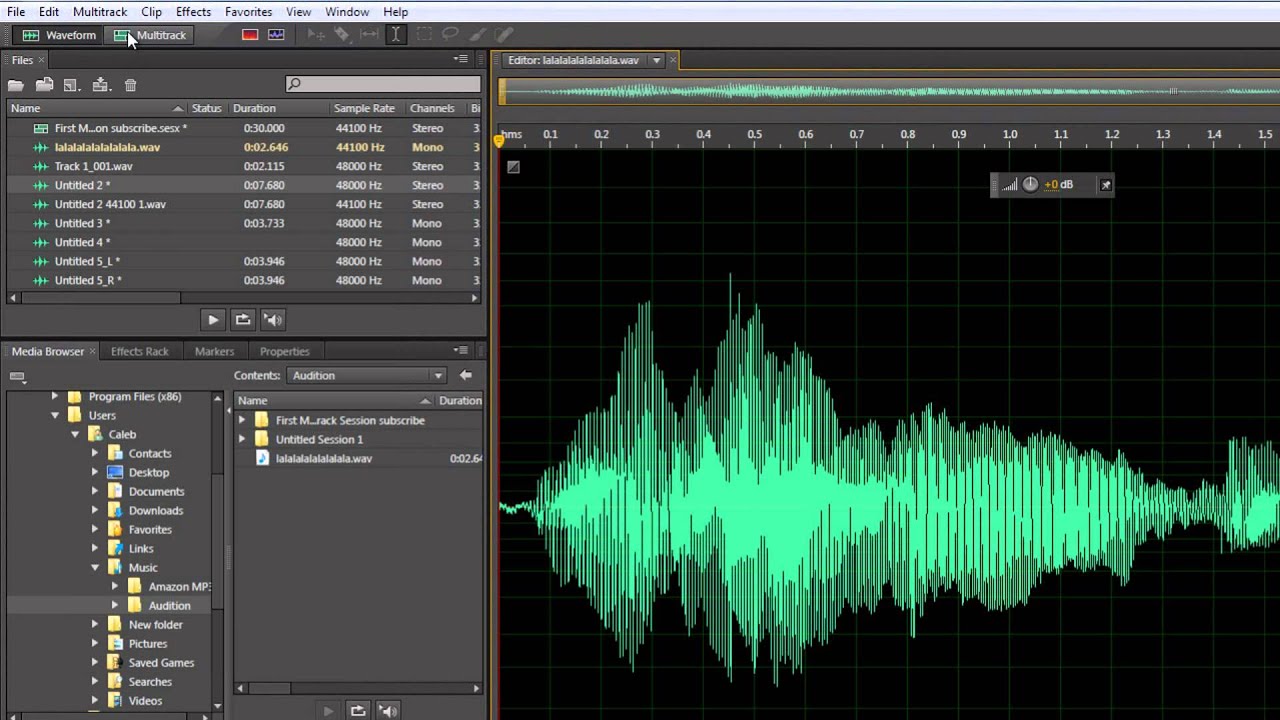Screen dimensions: 1280x720
Task: Expand First M...rack Session subscribe folder
Action: point(241,421)
